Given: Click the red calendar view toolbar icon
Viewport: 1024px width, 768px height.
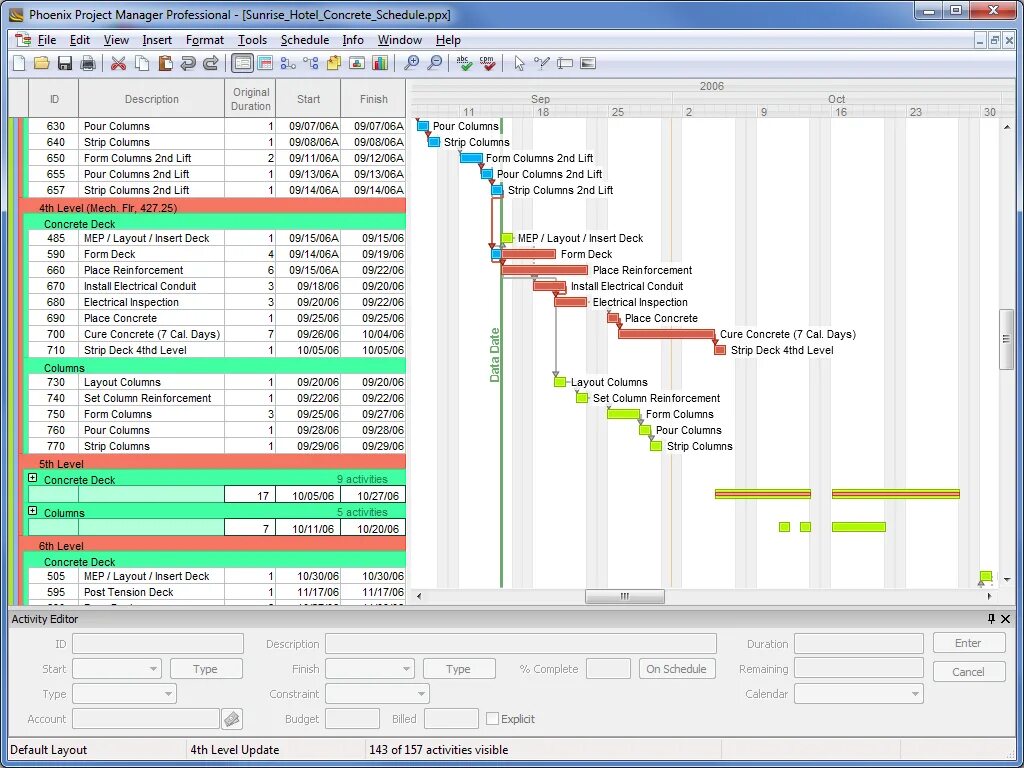Looking at the screenshot, I should click(x=265, y=63).
